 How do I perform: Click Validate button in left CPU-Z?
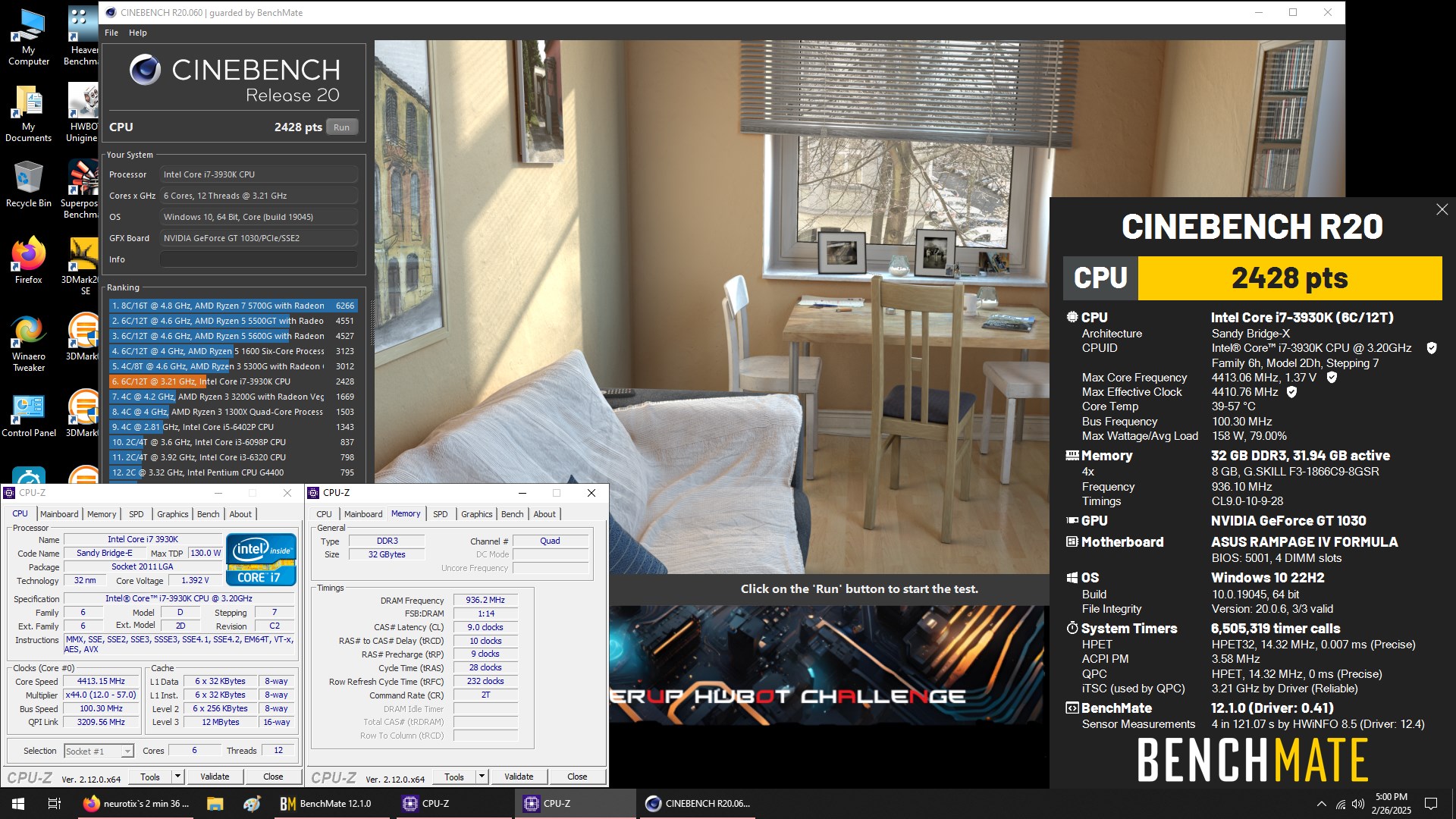click(215, 777)
